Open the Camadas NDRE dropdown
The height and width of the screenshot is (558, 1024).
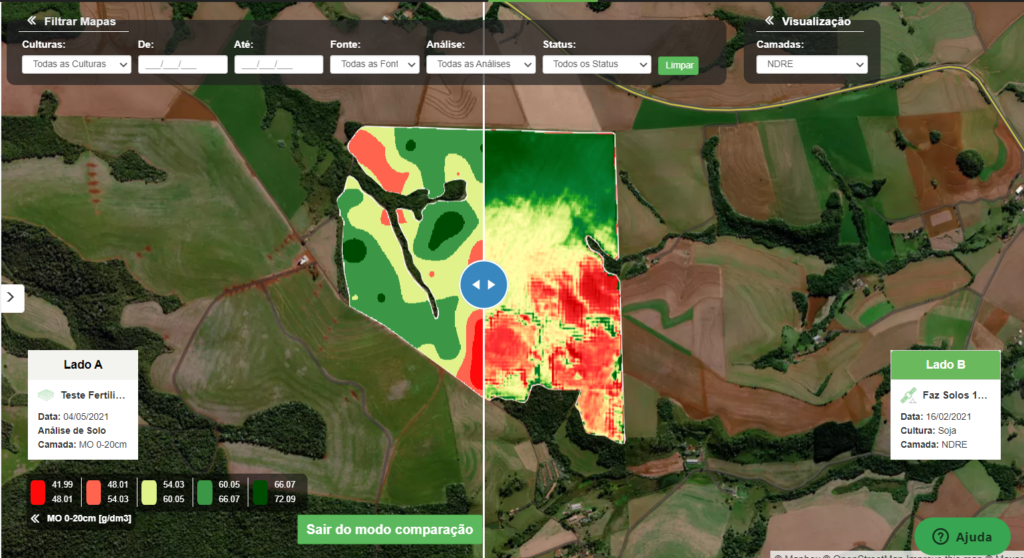pos(811,64)
